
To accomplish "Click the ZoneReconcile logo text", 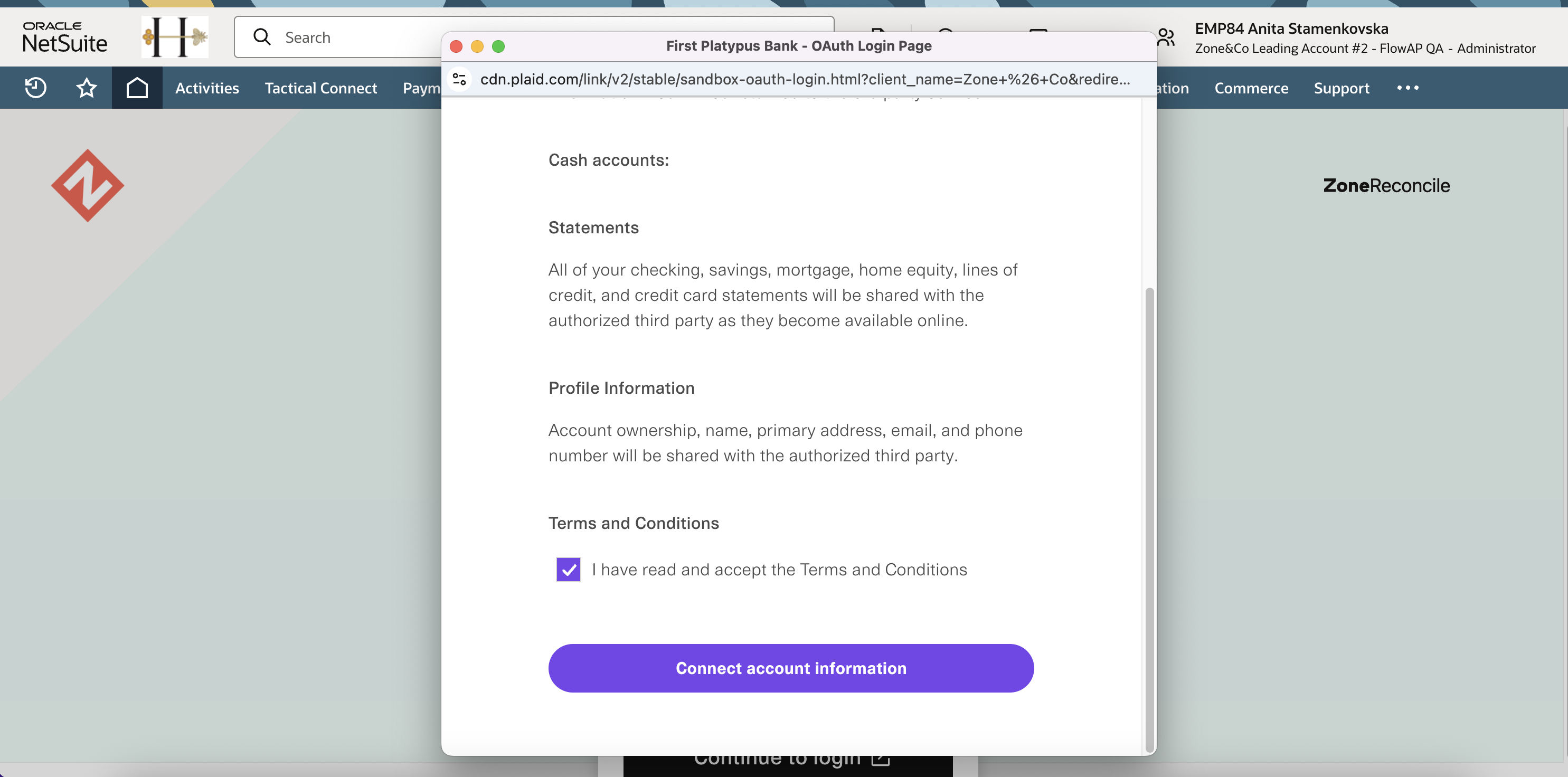I will (1386, 186).
